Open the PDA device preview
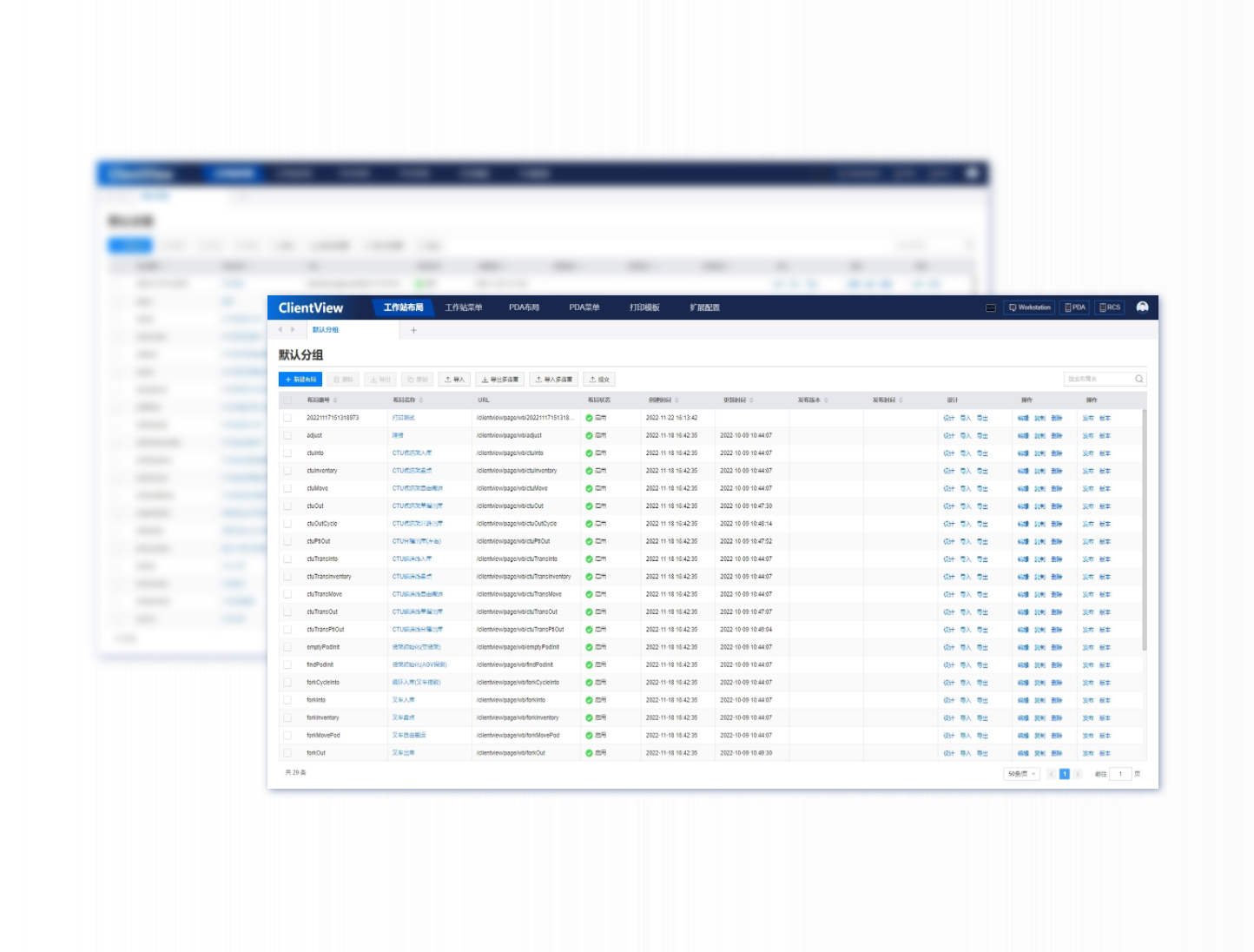The image size is (1254, 952). click(x=1075, y=307)
